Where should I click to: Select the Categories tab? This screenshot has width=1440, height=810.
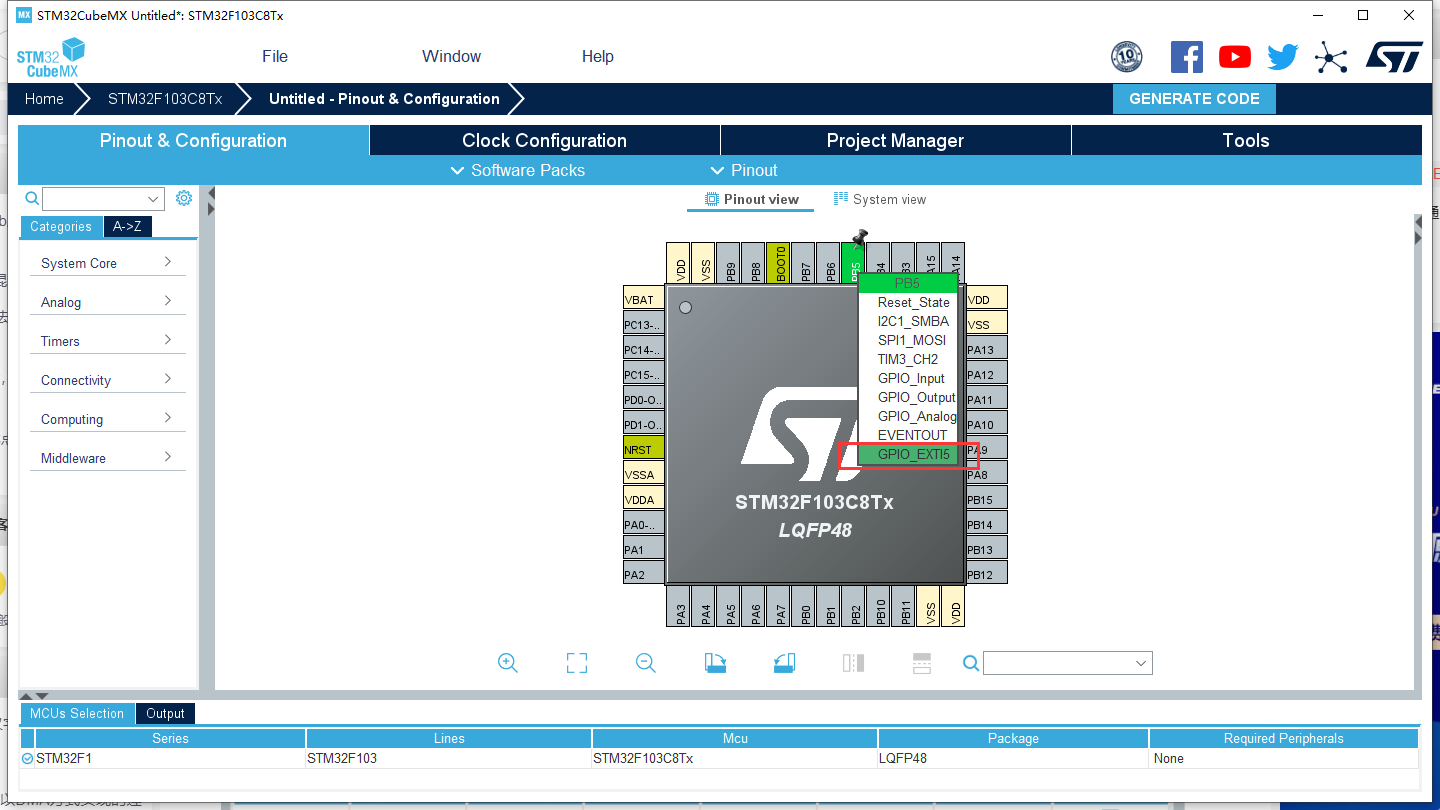click(x=60, y=227)
